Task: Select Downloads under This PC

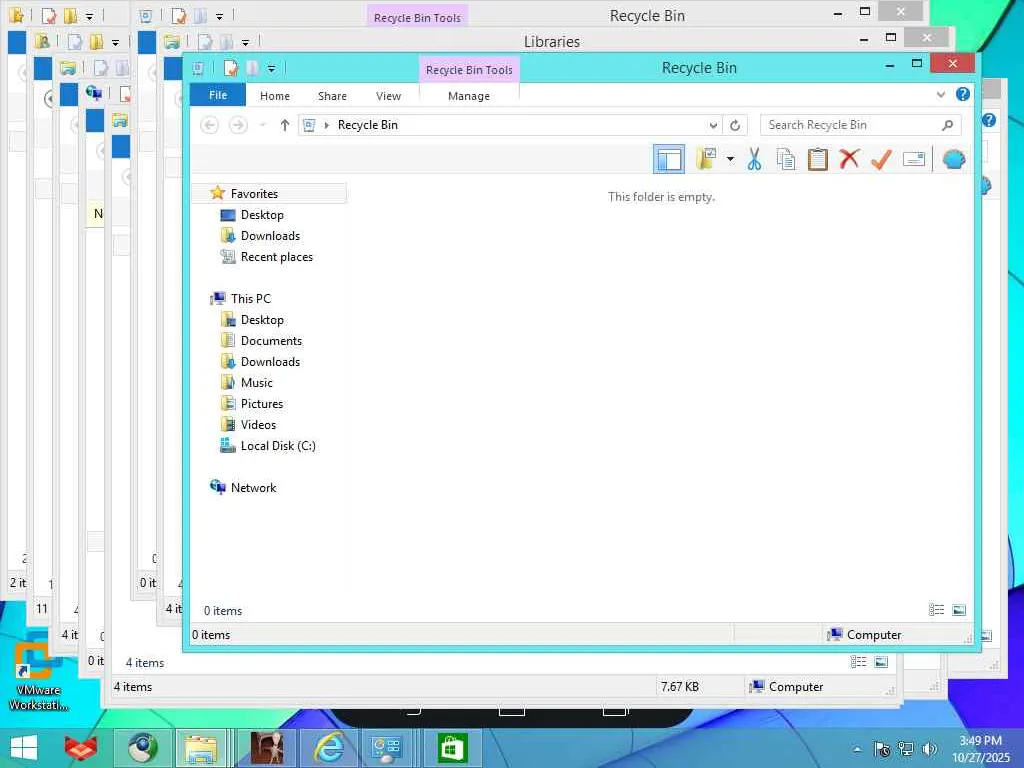Action: coord(270,361)
